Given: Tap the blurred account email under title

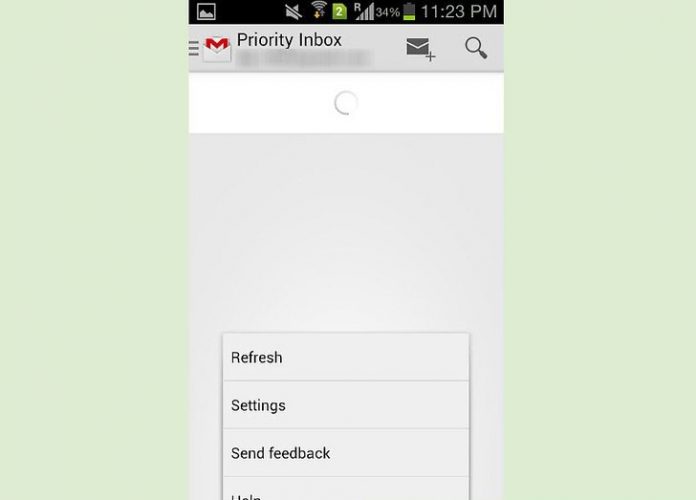Looking at the screenshot, I should pos(303,58).
